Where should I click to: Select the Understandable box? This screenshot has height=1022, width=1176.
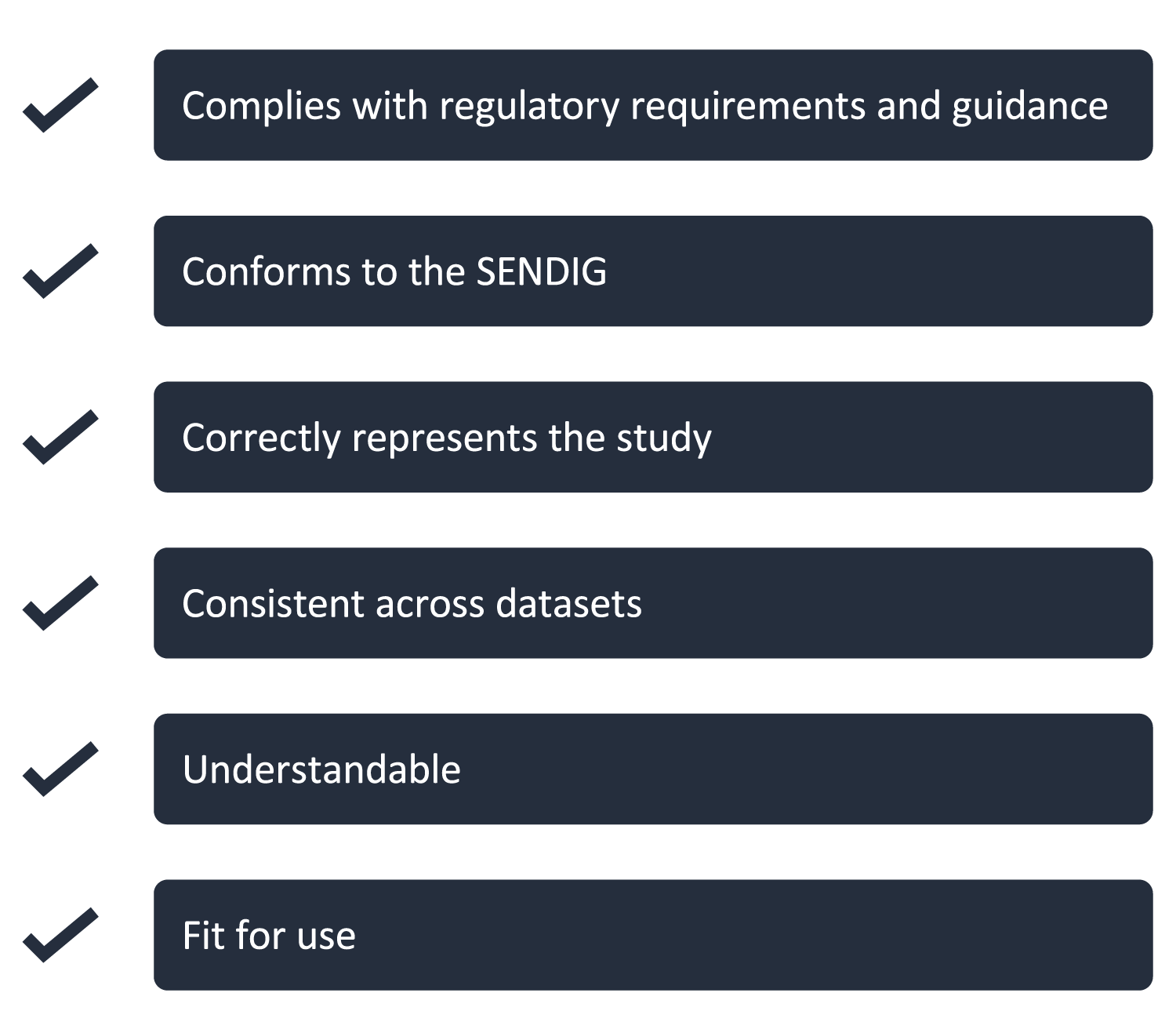point(653,769)
